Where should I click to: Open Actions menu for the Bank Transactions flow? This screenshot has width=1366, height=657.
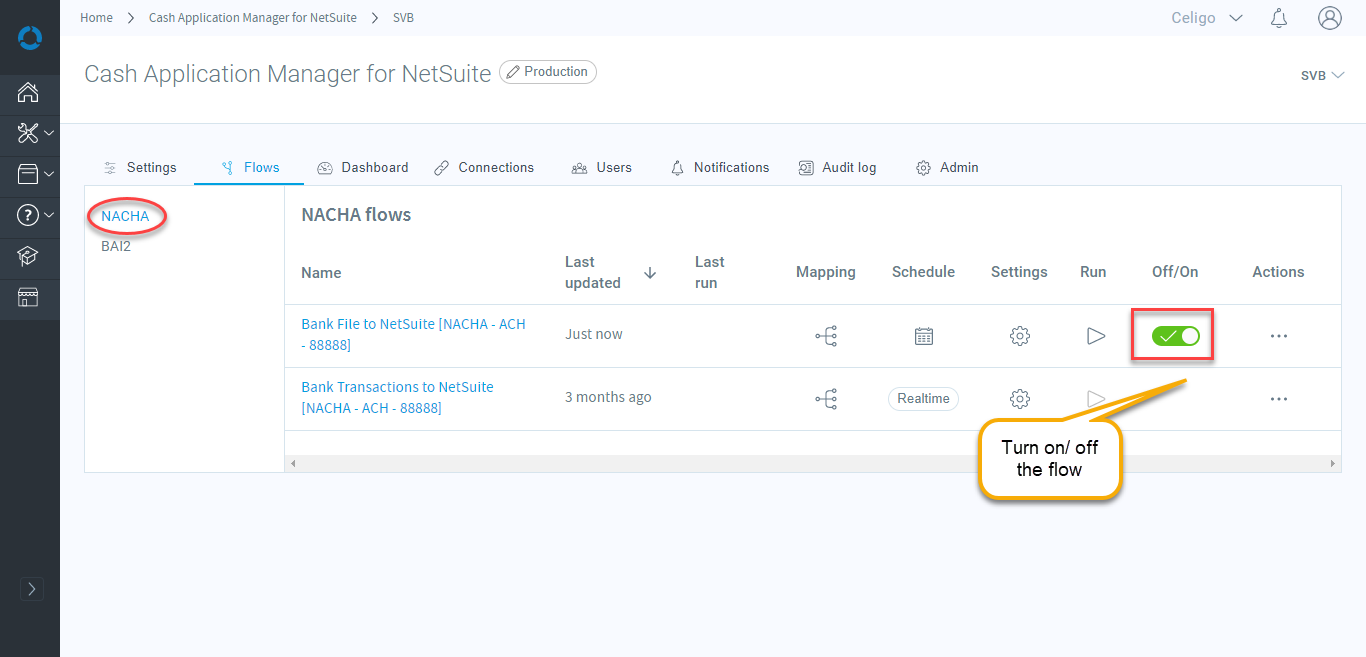1278,399
